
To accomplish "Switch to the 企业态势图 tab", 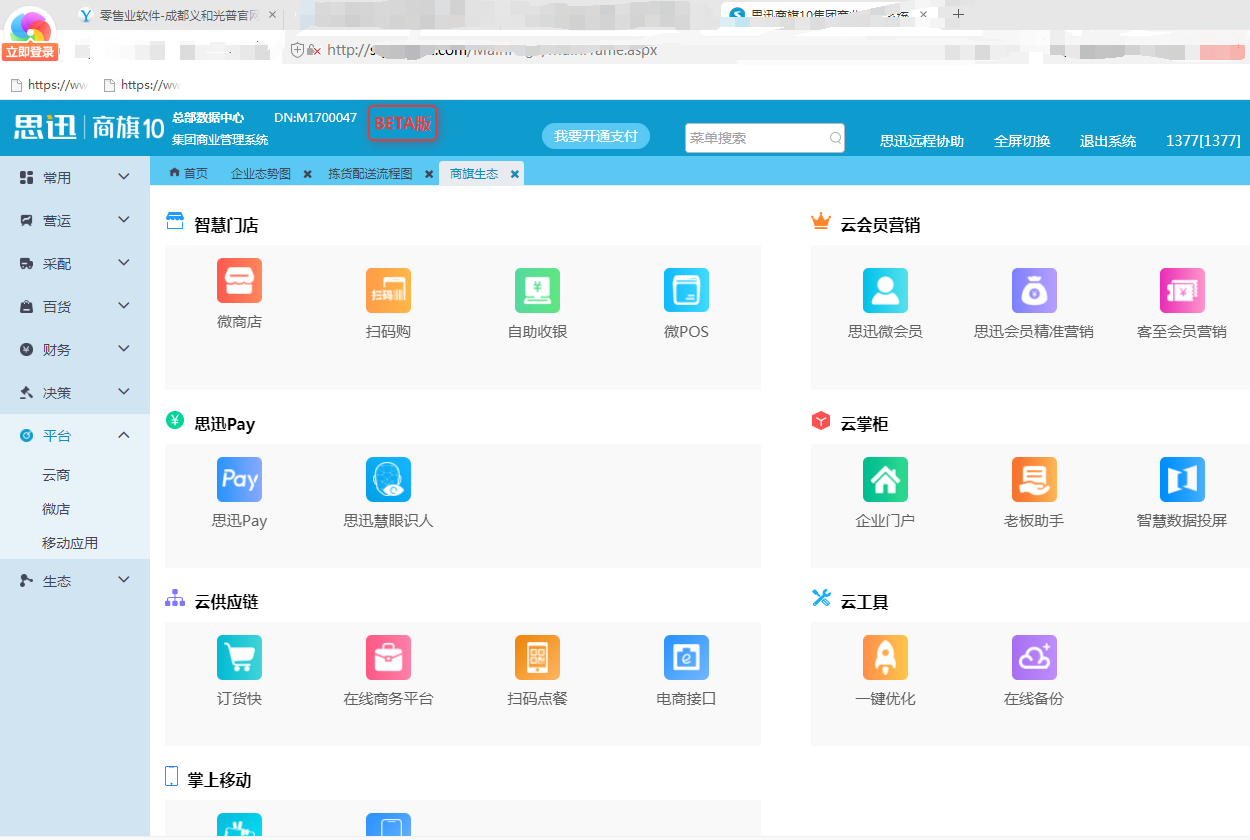I will click(262, 172).
